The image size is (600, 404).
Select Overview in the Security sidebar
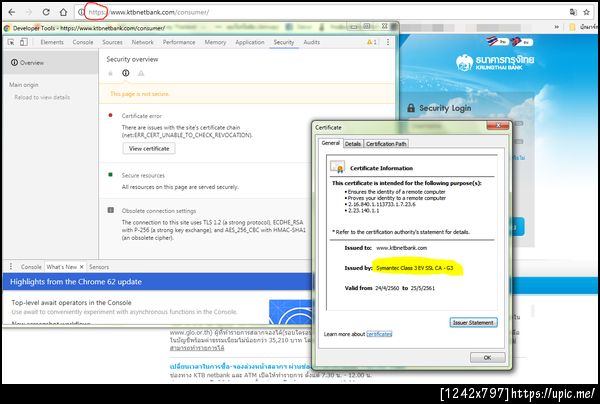tap(50, 62)
